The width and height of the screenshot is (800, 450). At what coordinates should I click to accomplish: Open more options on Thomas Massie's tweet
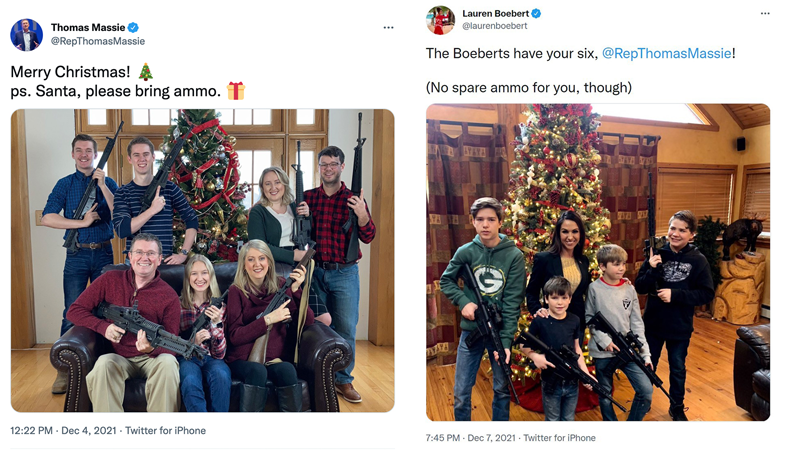click(389, 28)
